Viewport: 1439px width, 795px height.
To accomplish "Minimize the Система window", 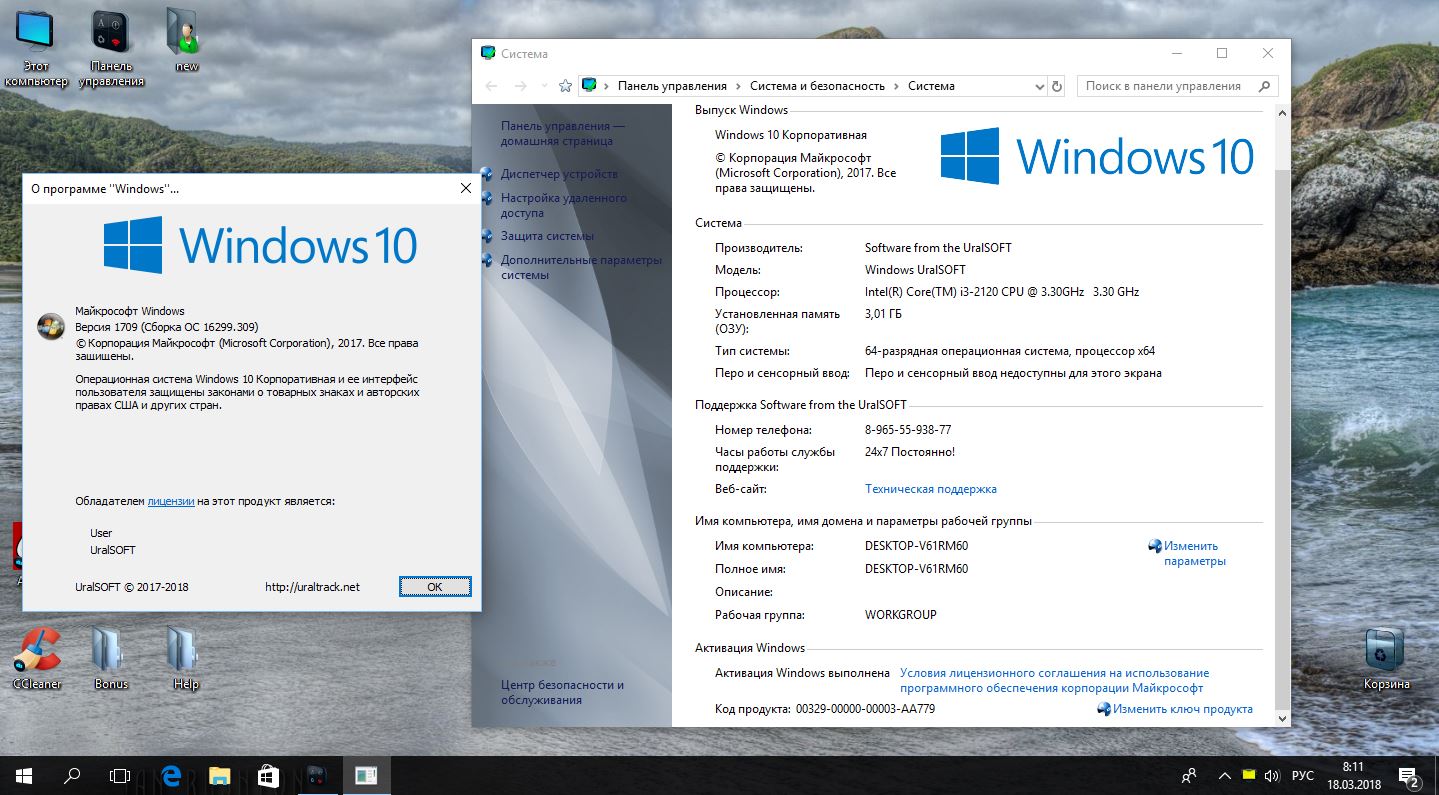I will click(1176, 53).
